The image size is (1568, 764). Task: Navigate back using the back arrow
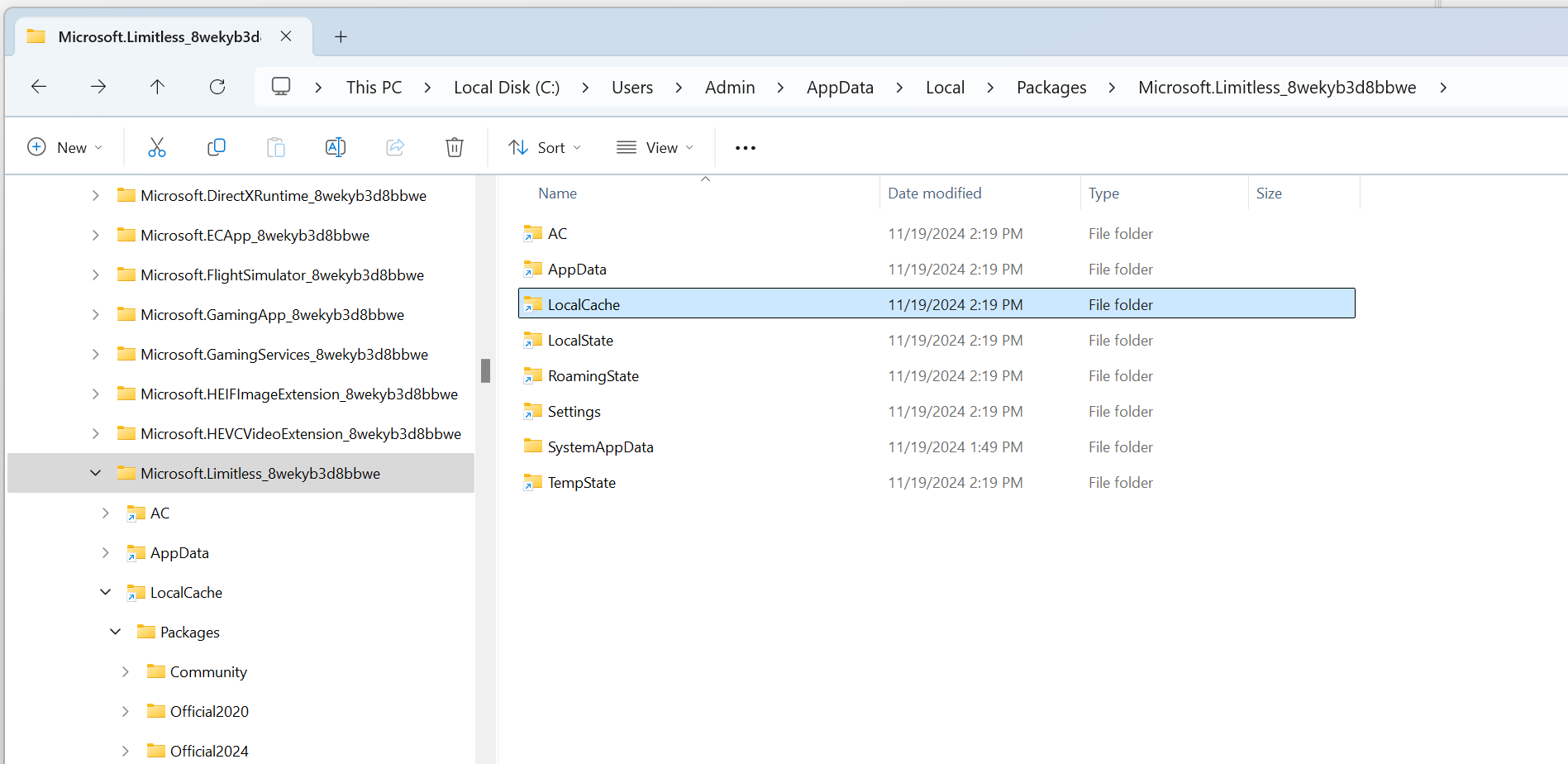click(39, 87)
